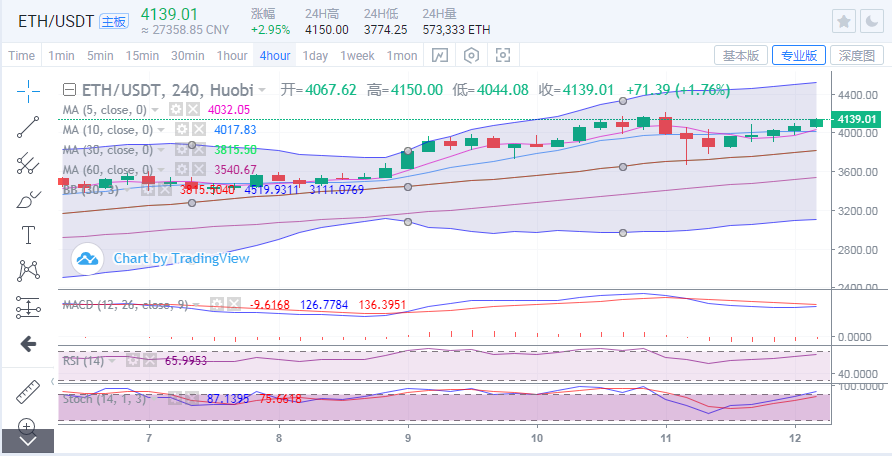Select the 4hour interval
This screenshot has width=892, height=456.
275,55
